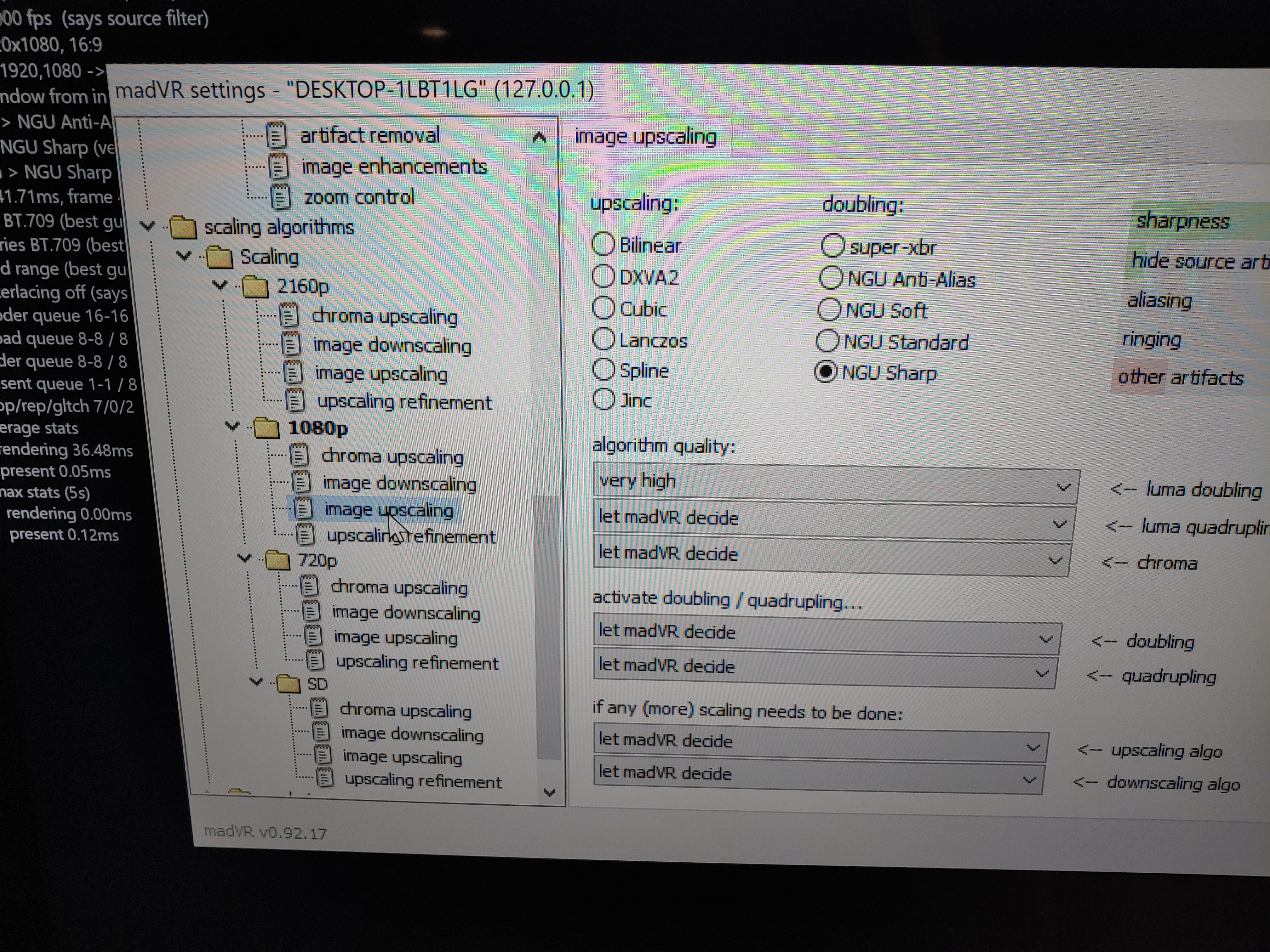The width and height of the screenshot is (1270, 952).
Task: Click the scaling algorithms folder icon
Action: 183,227
